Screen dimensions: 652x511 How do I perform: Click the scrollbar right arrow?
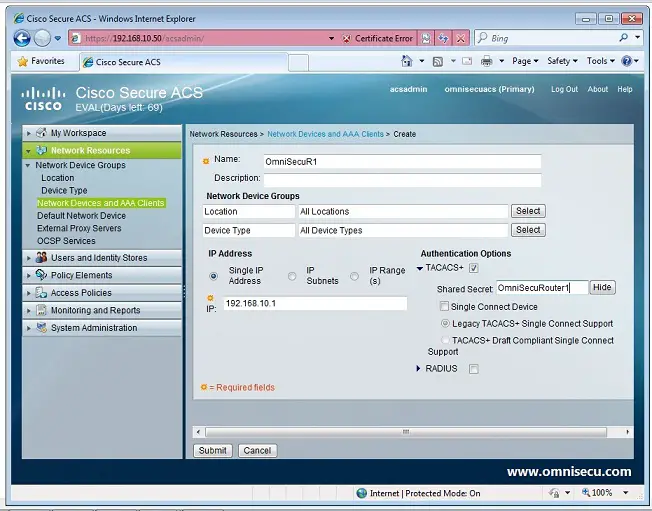[627, 432]
